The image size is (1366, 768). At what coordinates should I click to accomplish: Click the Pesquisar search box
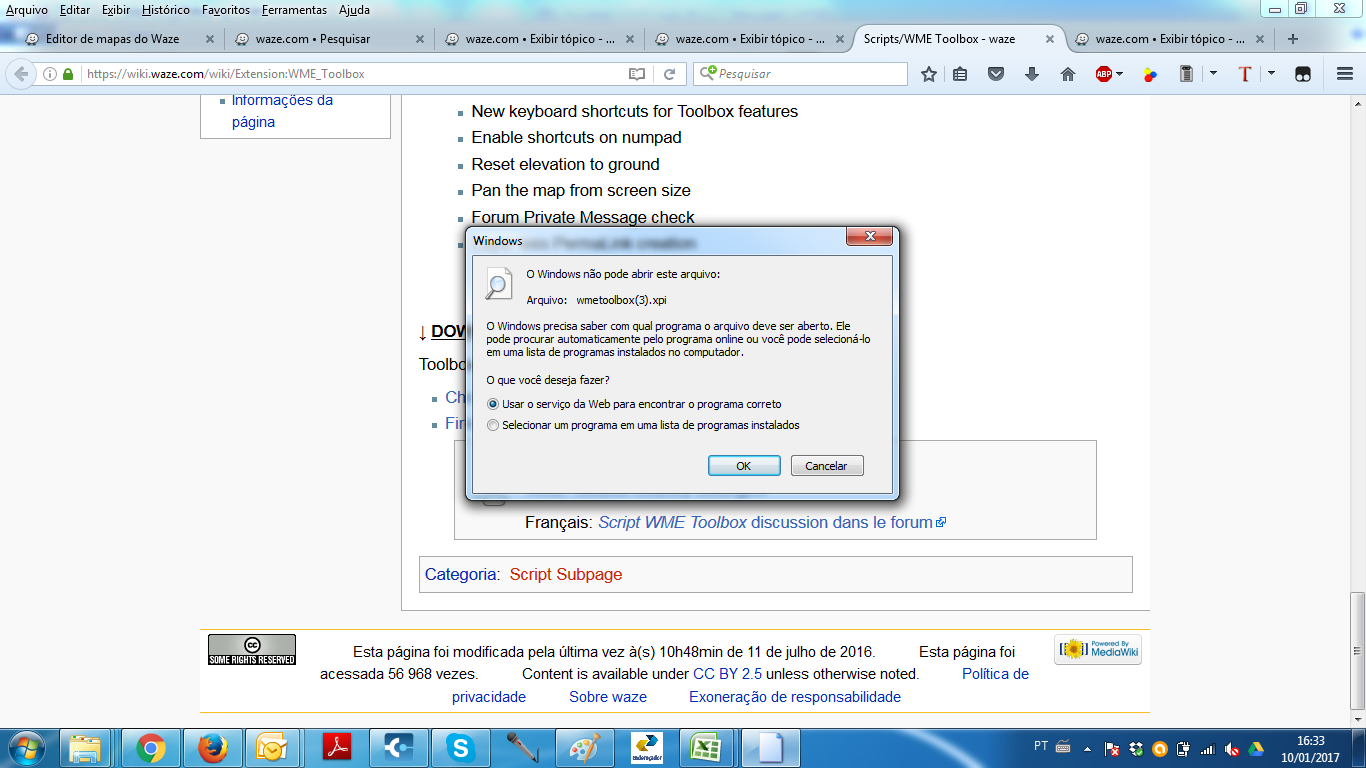pyautogui.click(x=800, y=74)
